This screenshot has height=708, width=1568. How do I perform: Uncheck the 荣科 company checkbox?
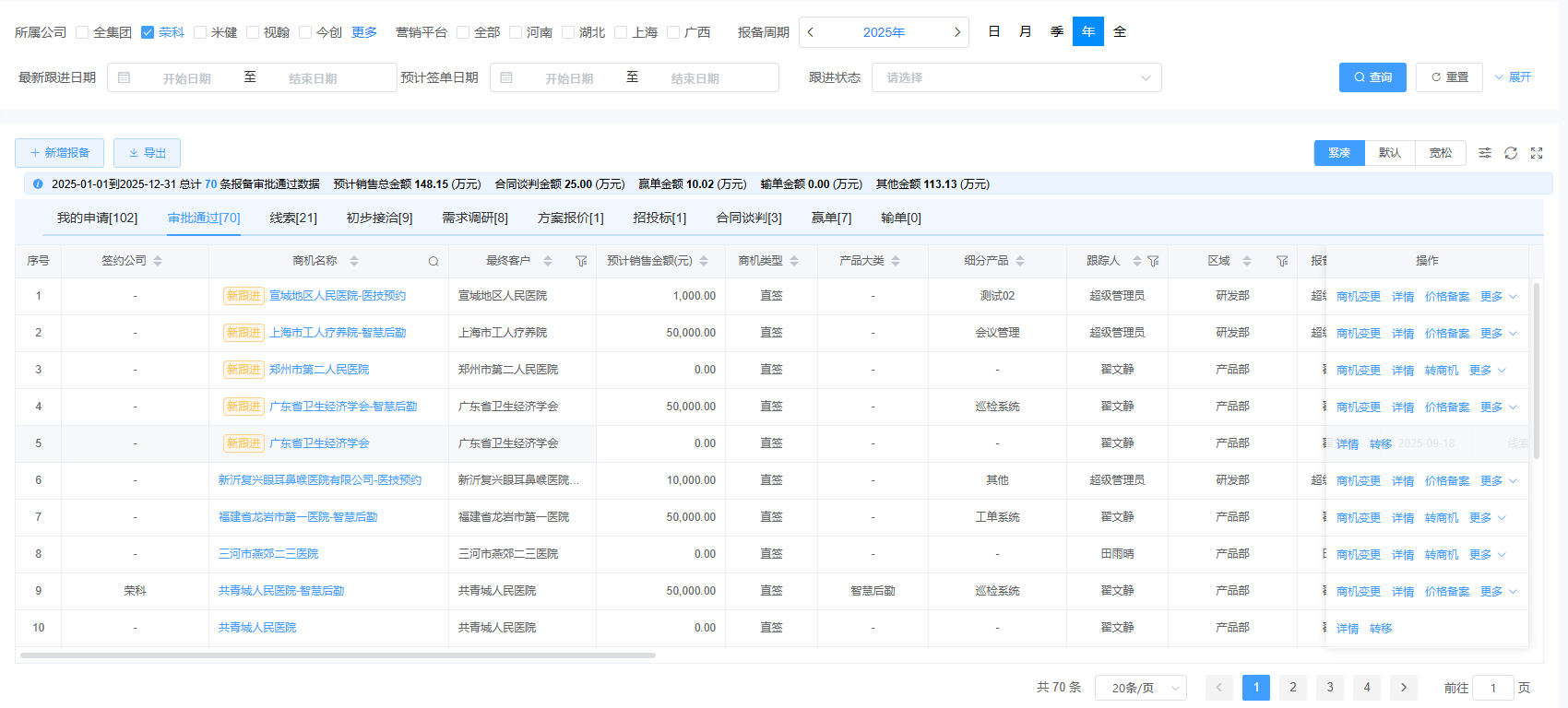point(148,32)
